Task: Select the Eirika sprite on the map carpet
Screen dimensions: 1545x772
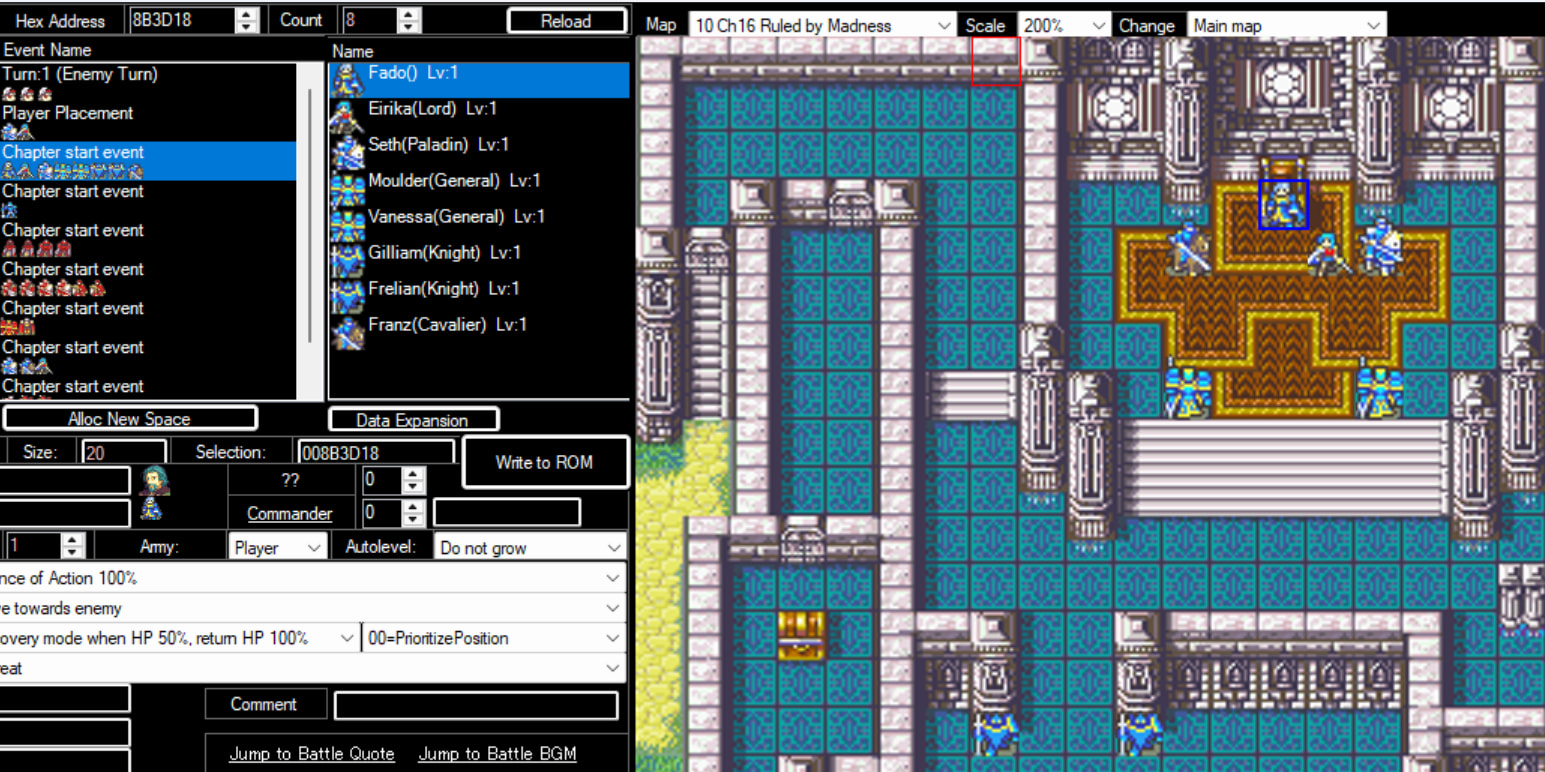Action: click(1329, 253)
